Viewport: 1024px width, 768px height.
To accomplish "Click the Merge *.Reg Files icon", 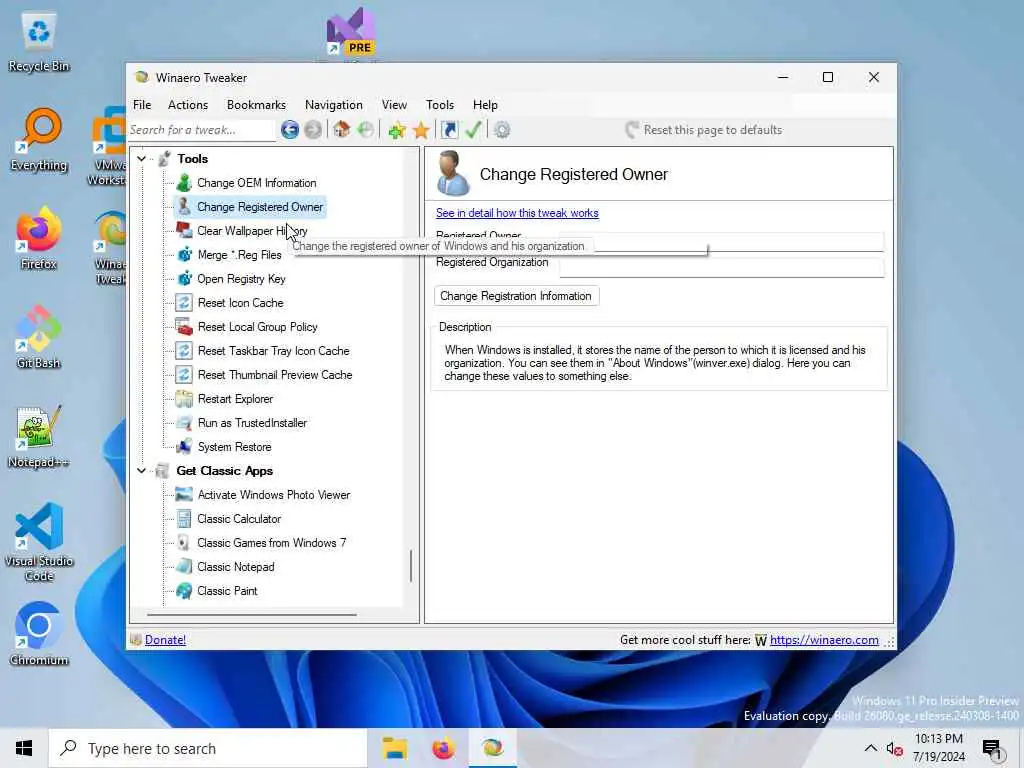I will pos(184,255).
